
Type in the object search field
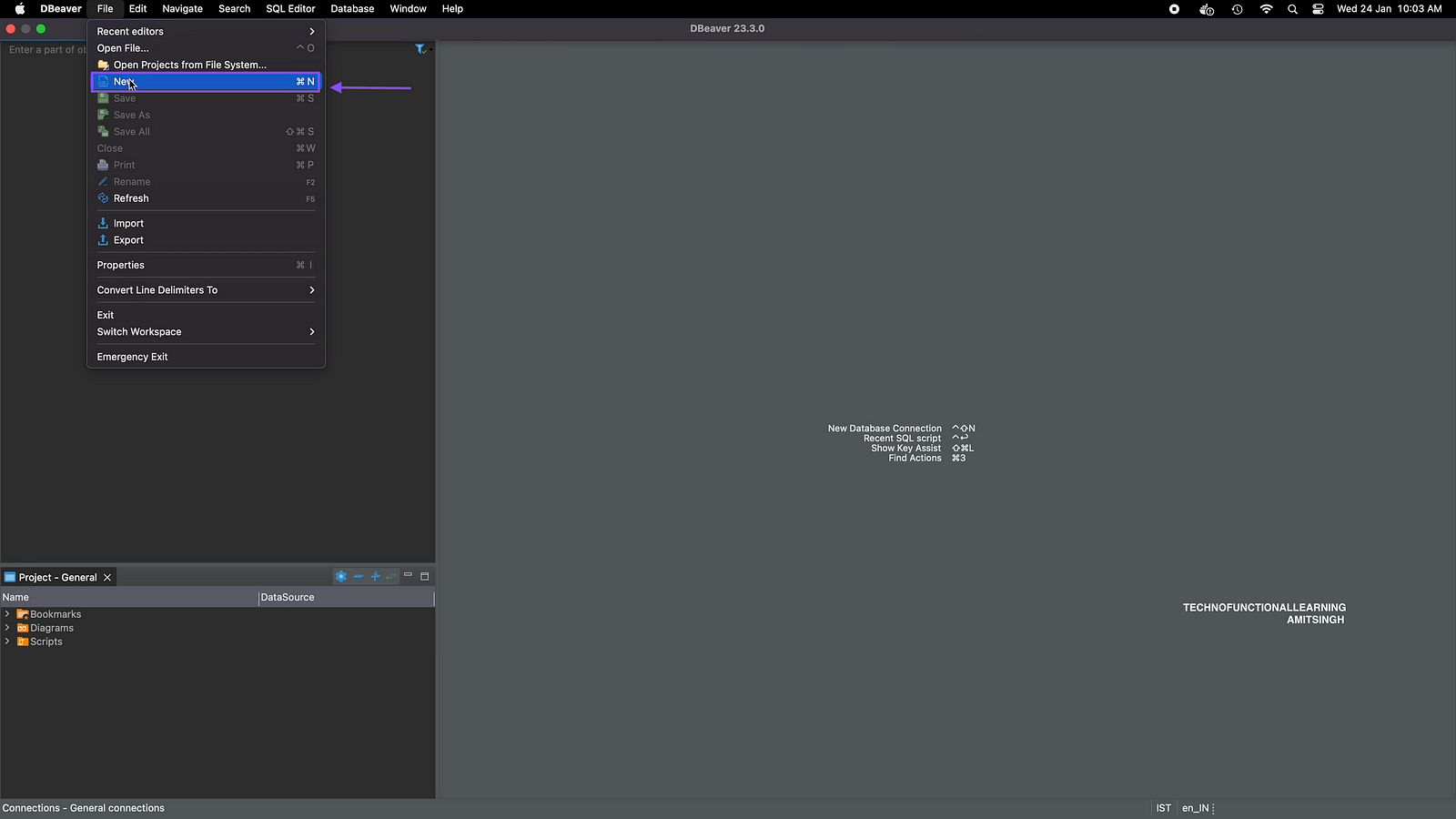[x=44, y=50]
